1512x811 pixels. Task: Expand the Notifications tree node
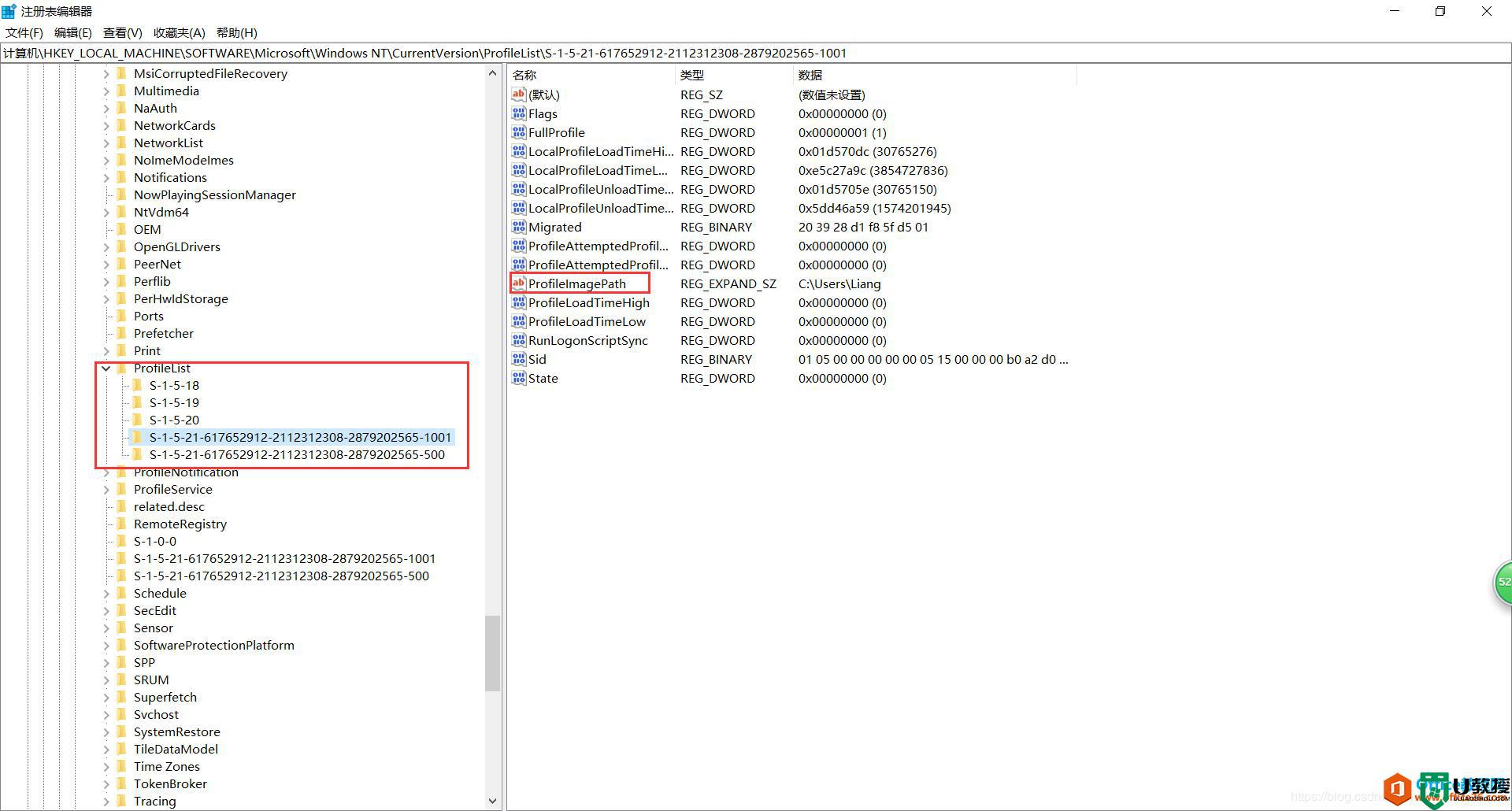tap(106, 177)
